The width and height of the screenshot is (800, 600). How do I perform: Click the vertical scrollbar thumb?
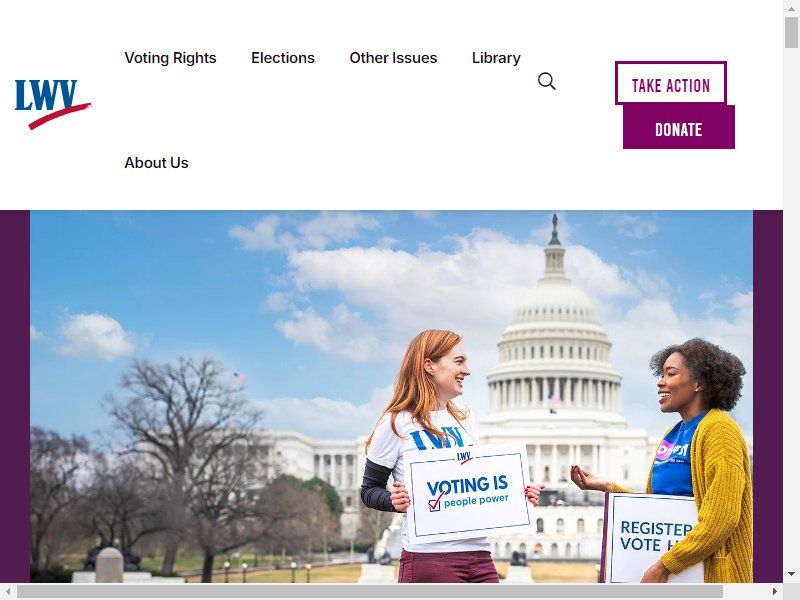(791, 32)
